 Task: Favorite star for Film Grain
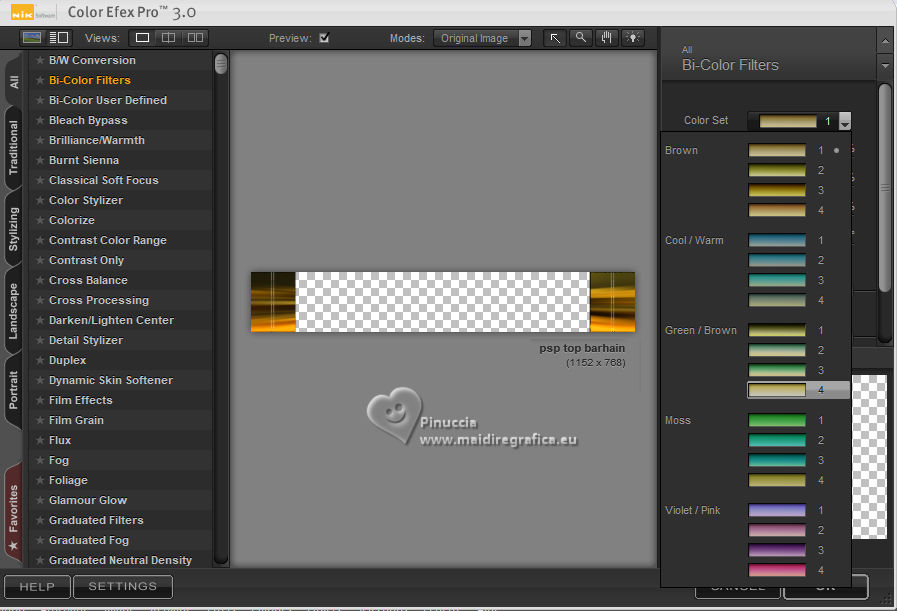(40, 420)
